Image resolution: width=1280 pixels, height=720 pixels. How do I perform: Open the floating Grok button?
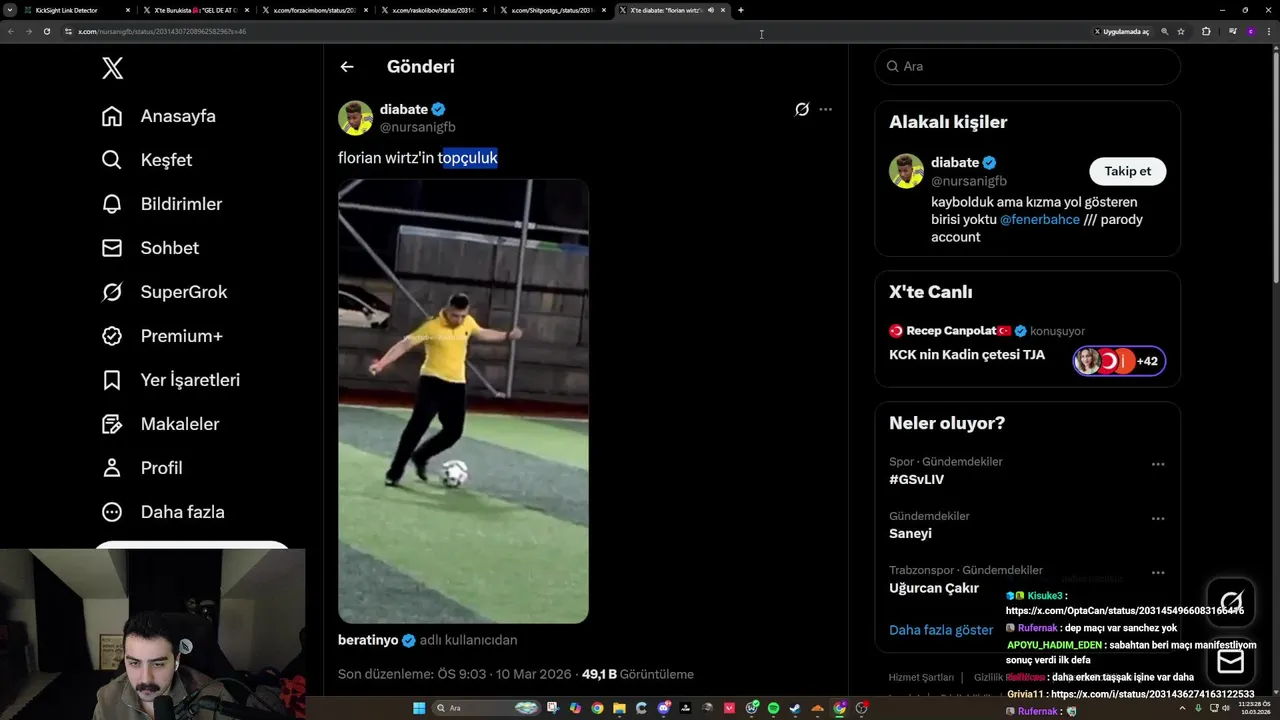point(1231,601)
